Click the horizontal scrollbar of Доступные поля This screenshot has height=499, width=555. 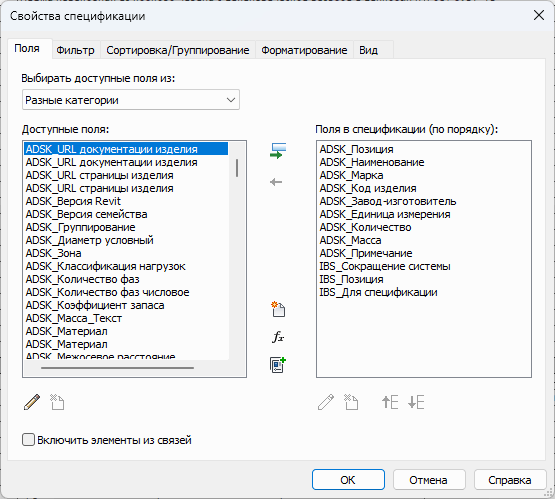[x=117, y=368]
